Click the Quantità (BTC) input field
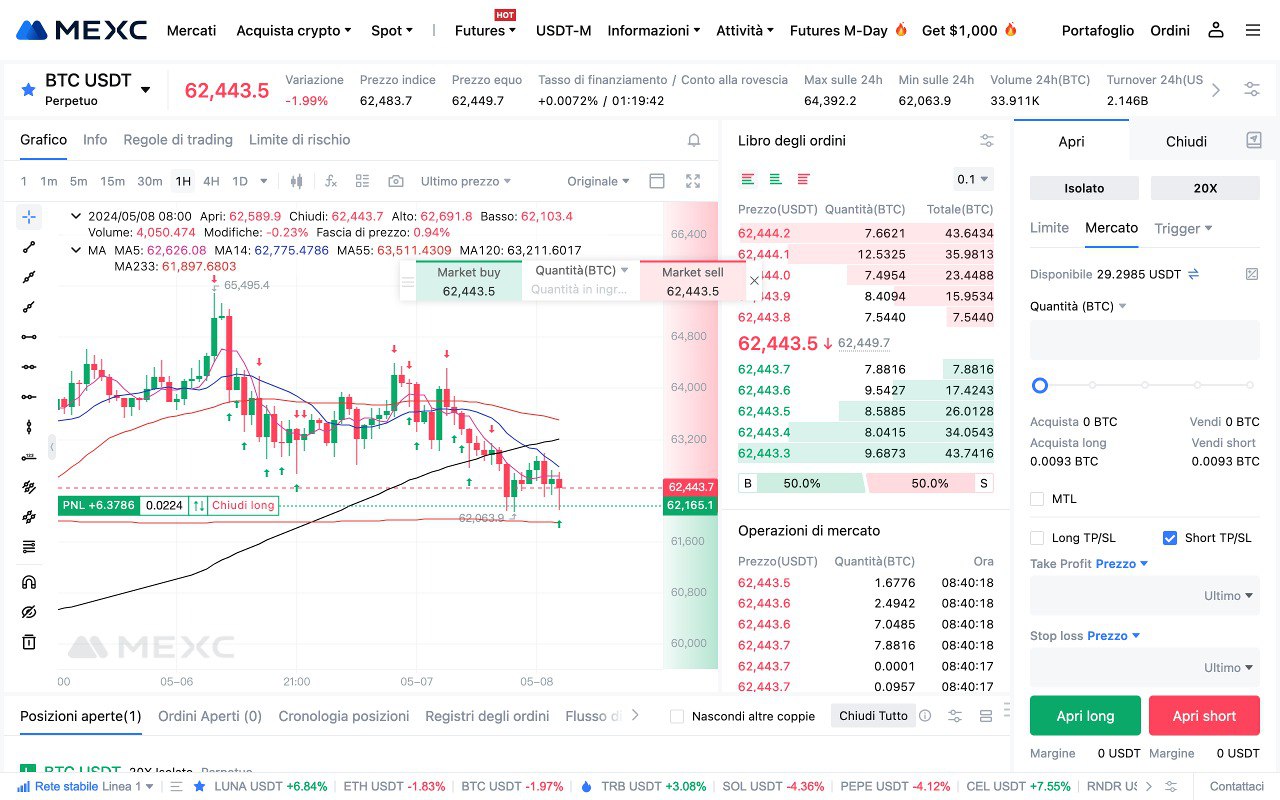The height and width of the screenshot is (800, 1280). coord(1145,340)
